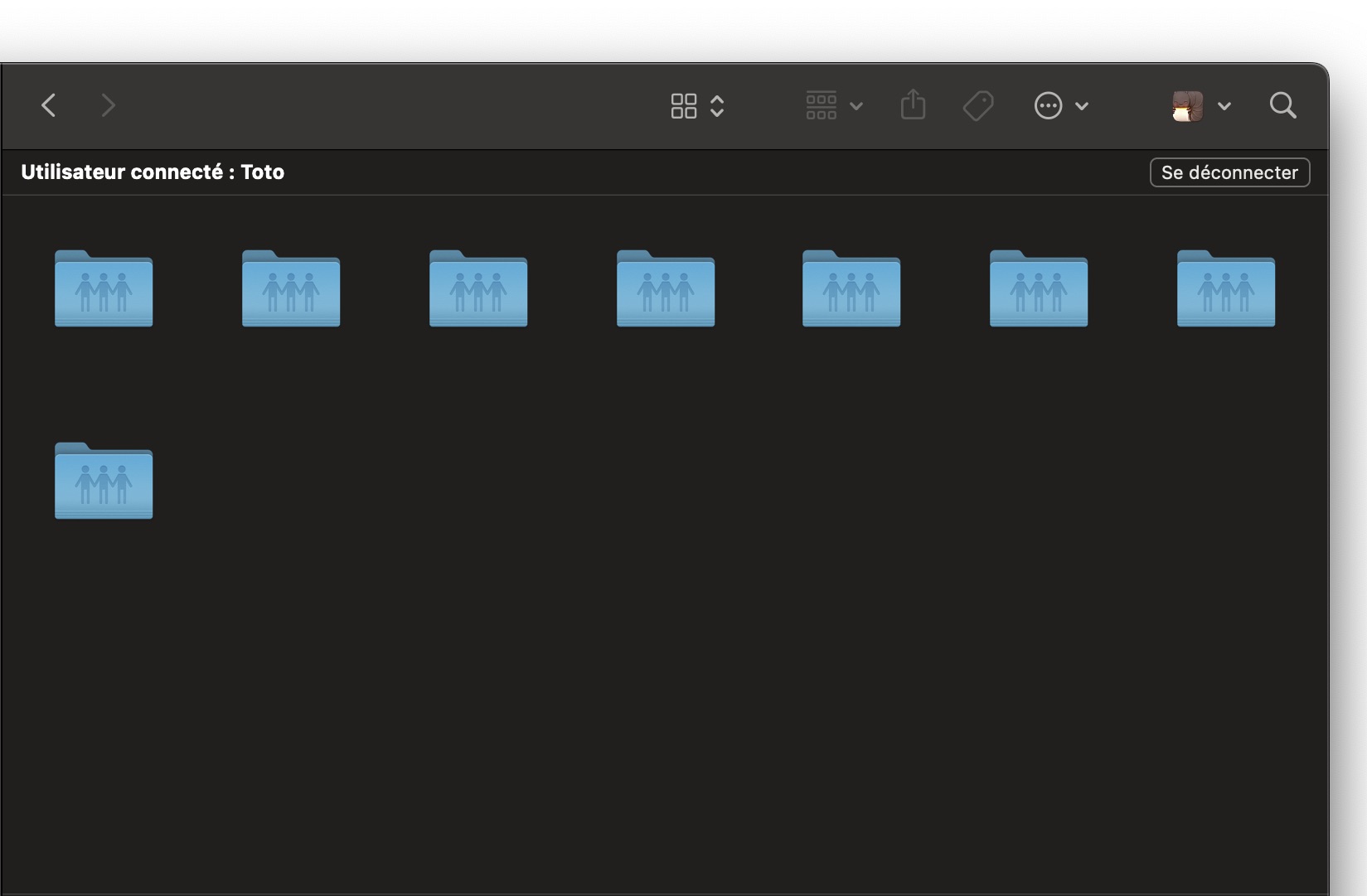Viewport: 1367px width, 896px height.
Task: Go back with the left chevron
Action: pos(49,105)
